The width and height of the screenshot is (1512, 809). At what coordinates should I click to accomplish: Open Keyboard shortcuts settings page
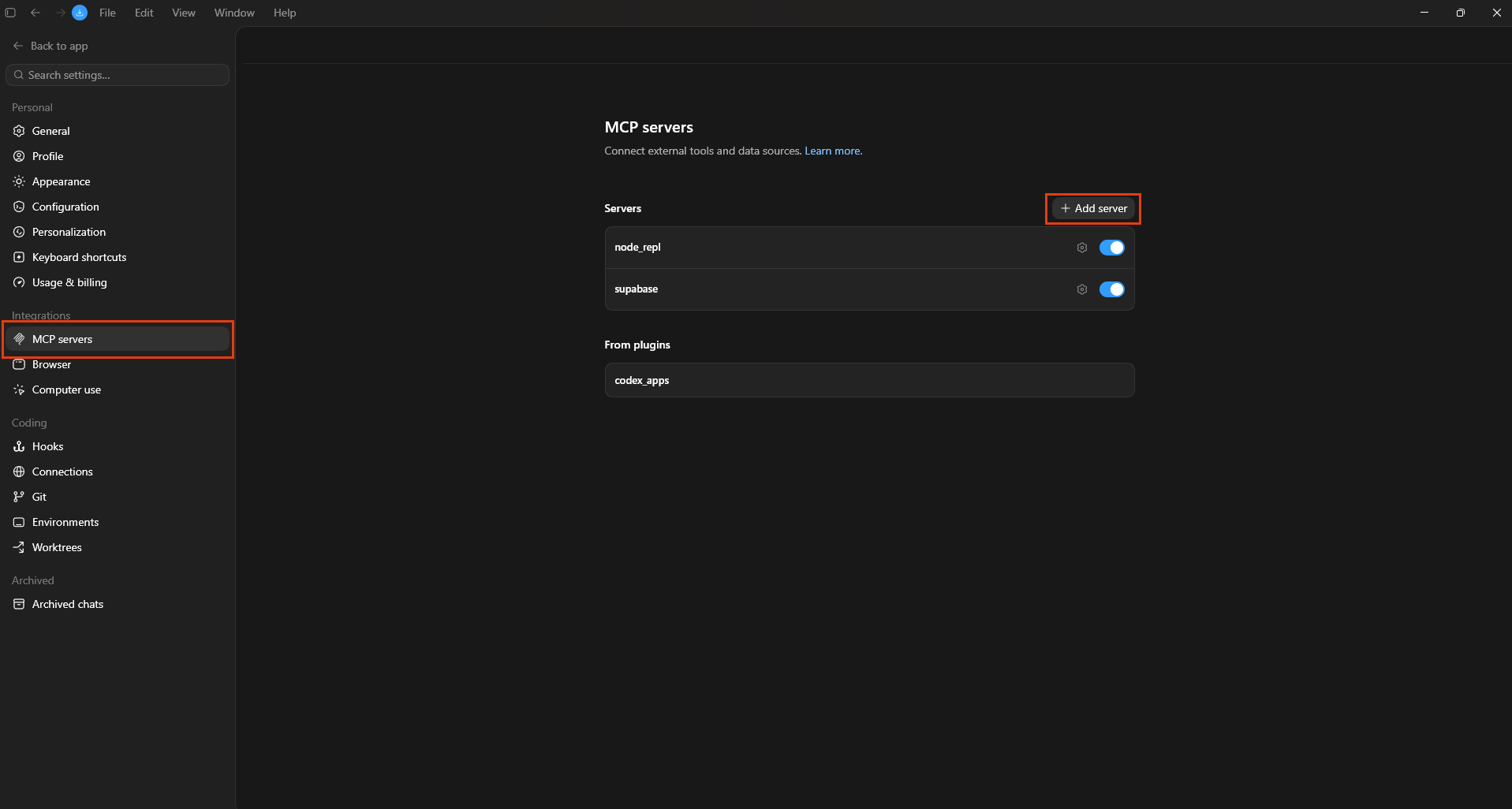[118, 257]
